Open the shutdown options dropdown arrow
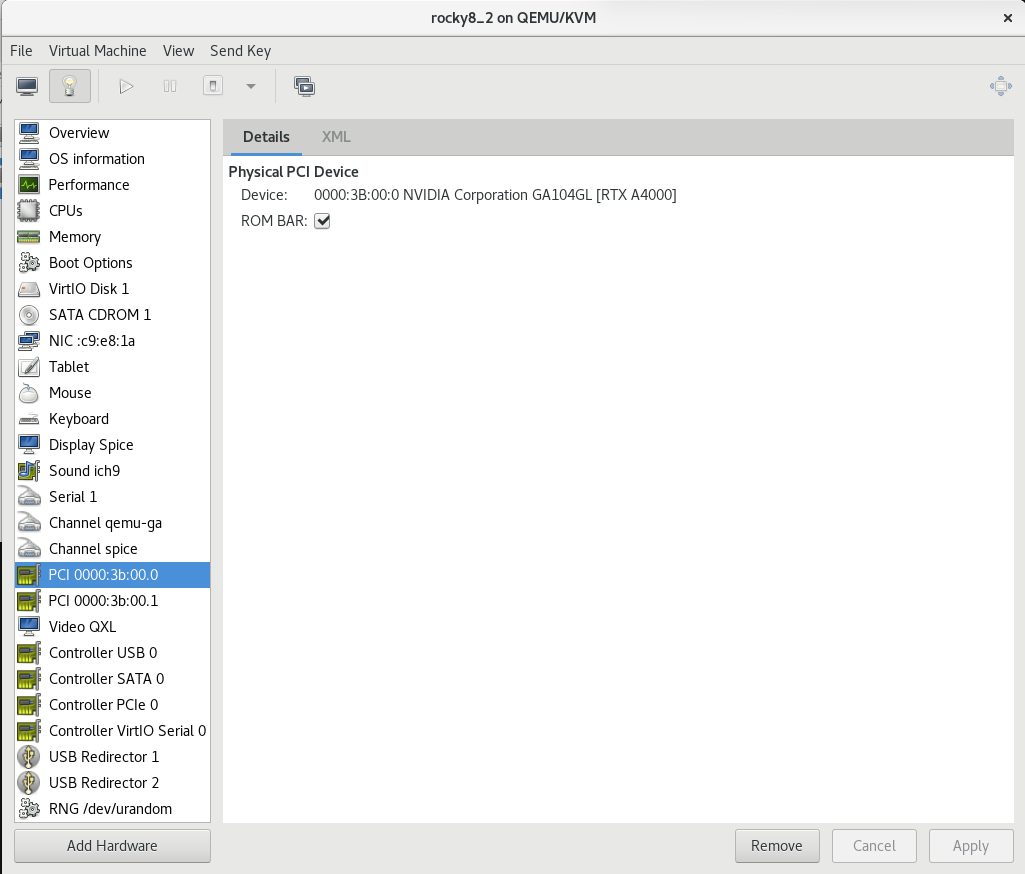Viewport: 1025px width, 874px height. click(x=250, y=86)
